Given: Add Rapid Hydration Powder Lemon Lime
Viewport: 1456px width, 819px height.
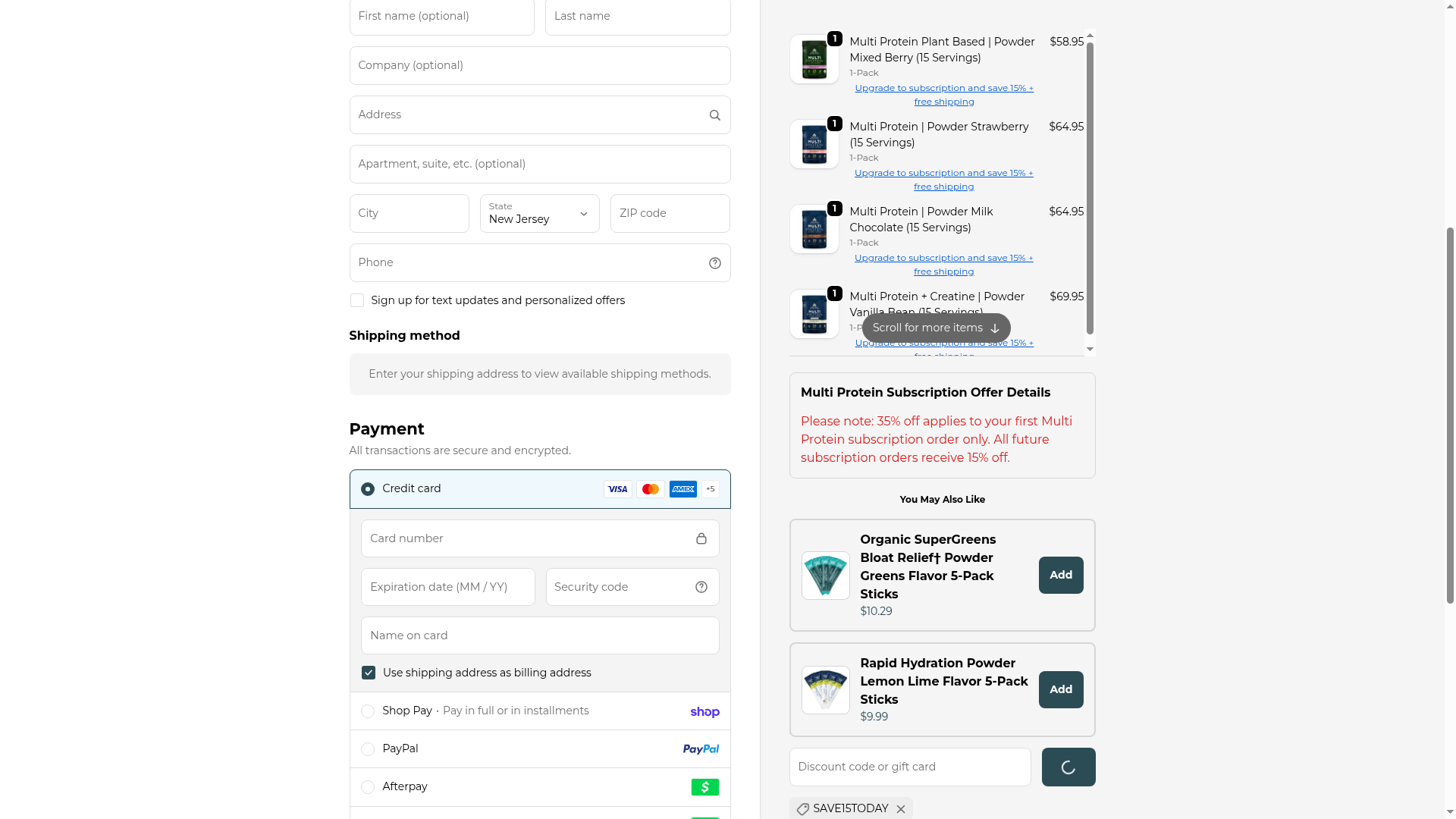Looking at the screenshot, I should tap(1060, 689).
